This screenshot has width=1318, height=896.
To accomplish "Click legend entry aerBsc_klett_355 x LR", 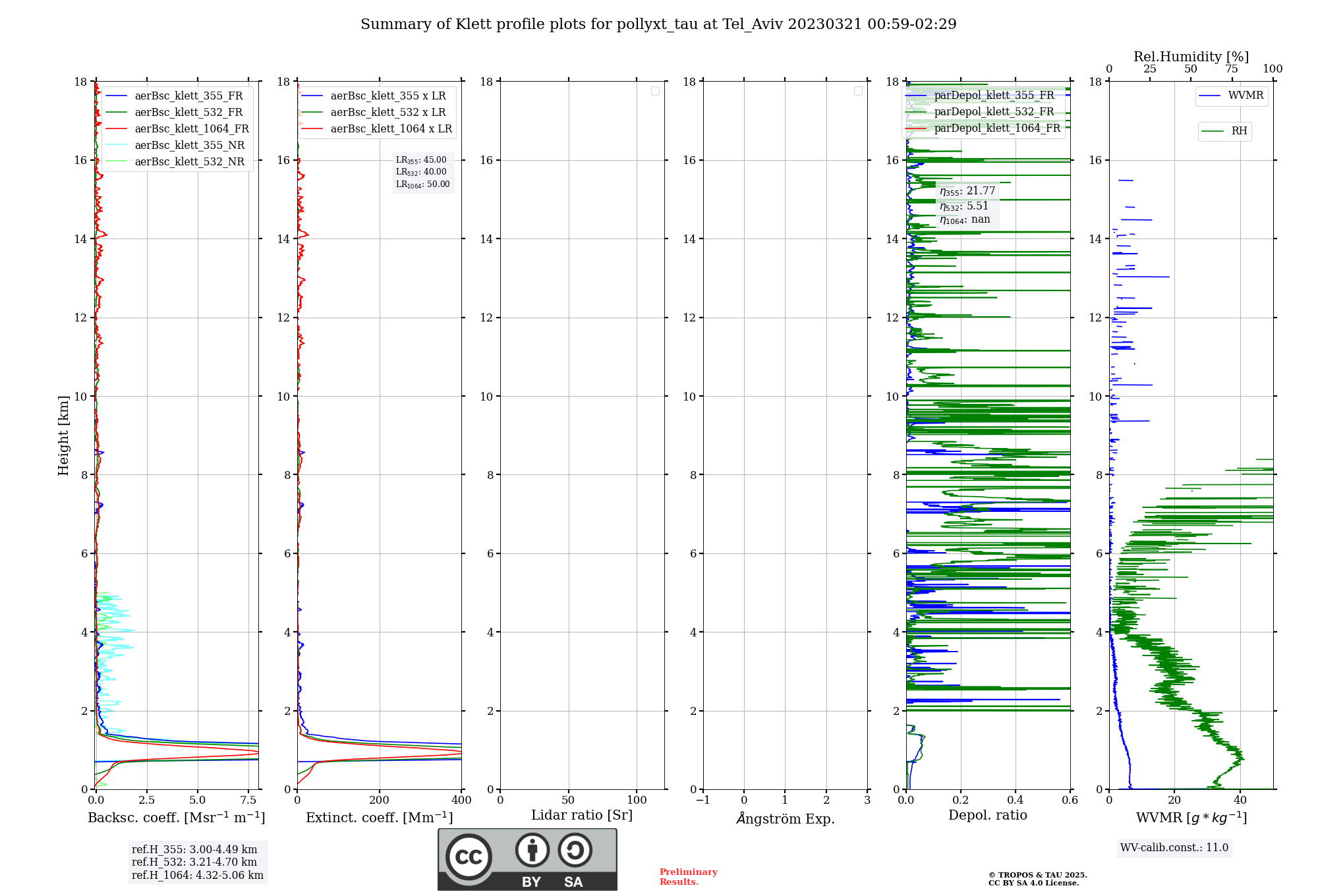I will pos(374,96).
